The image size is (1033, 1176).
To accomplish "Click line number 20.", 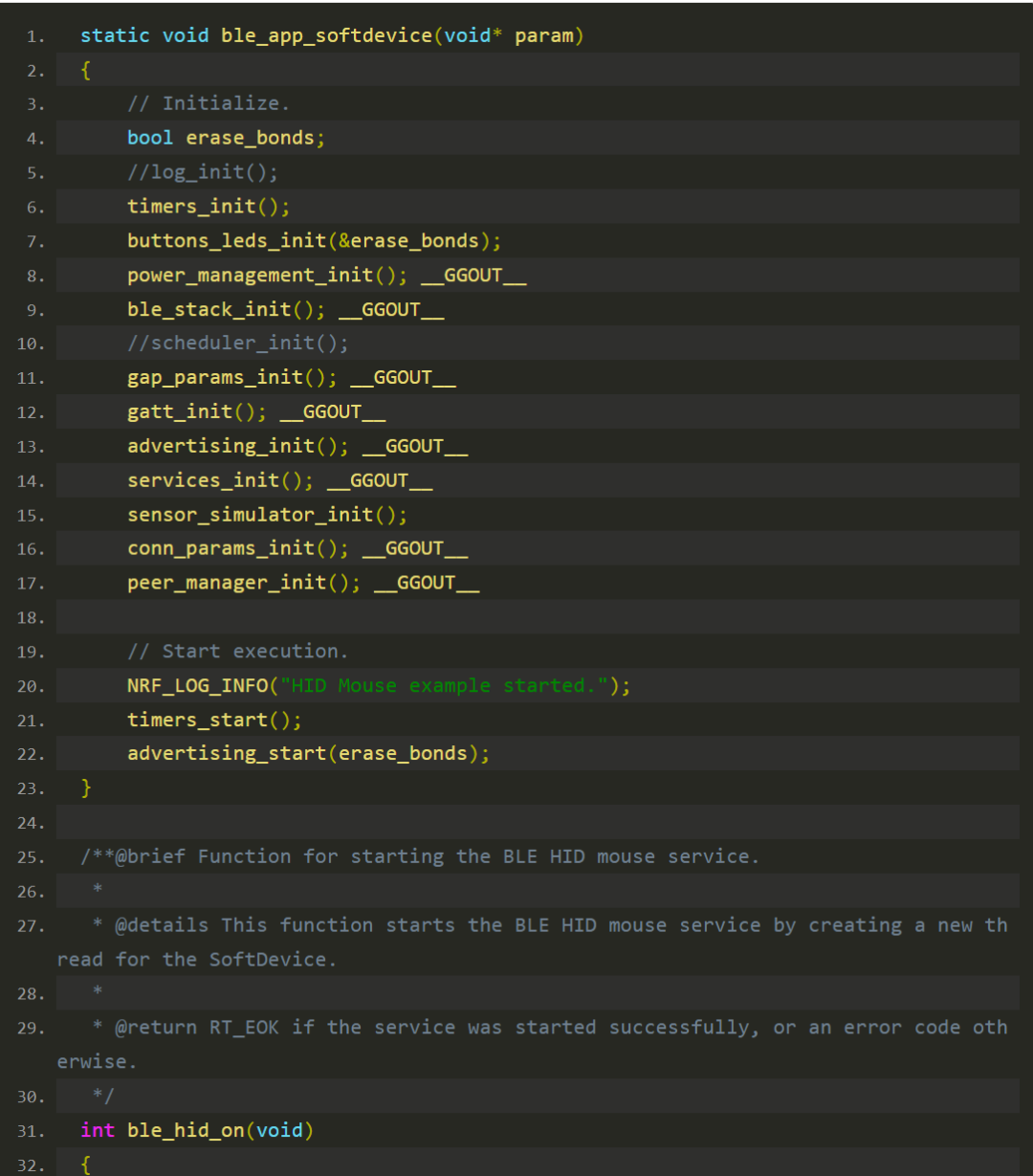I will (x=31, y=686).
